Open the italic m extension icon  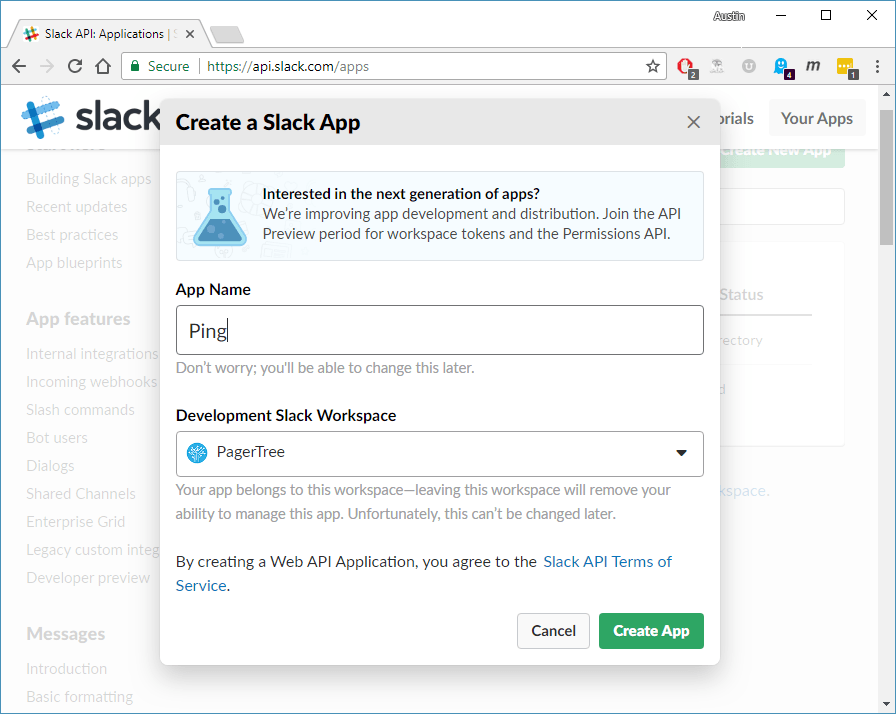click(813, 66)
